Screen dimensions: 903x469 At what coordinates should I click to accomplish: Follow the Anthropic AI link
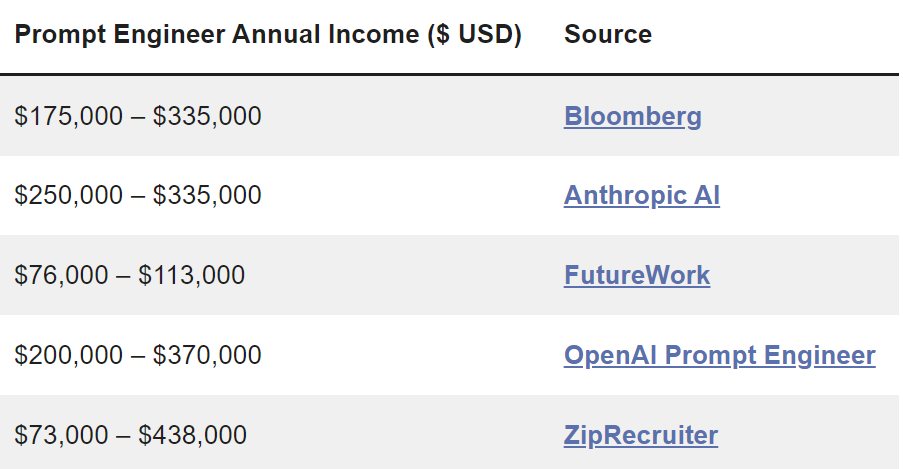pos(641,195)
